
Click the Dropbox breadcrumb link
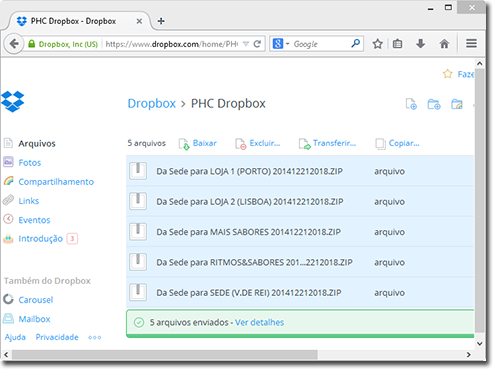pos(152,103)
